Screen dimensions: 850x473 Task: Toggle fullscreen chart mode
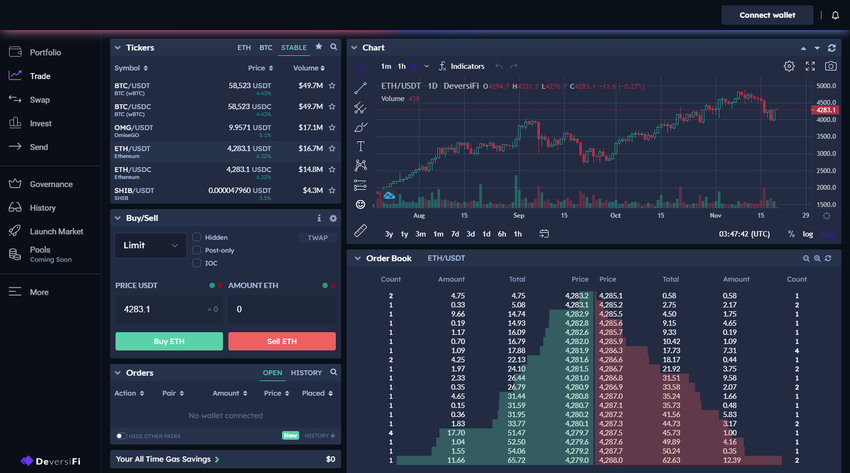(x=810, y=66)
